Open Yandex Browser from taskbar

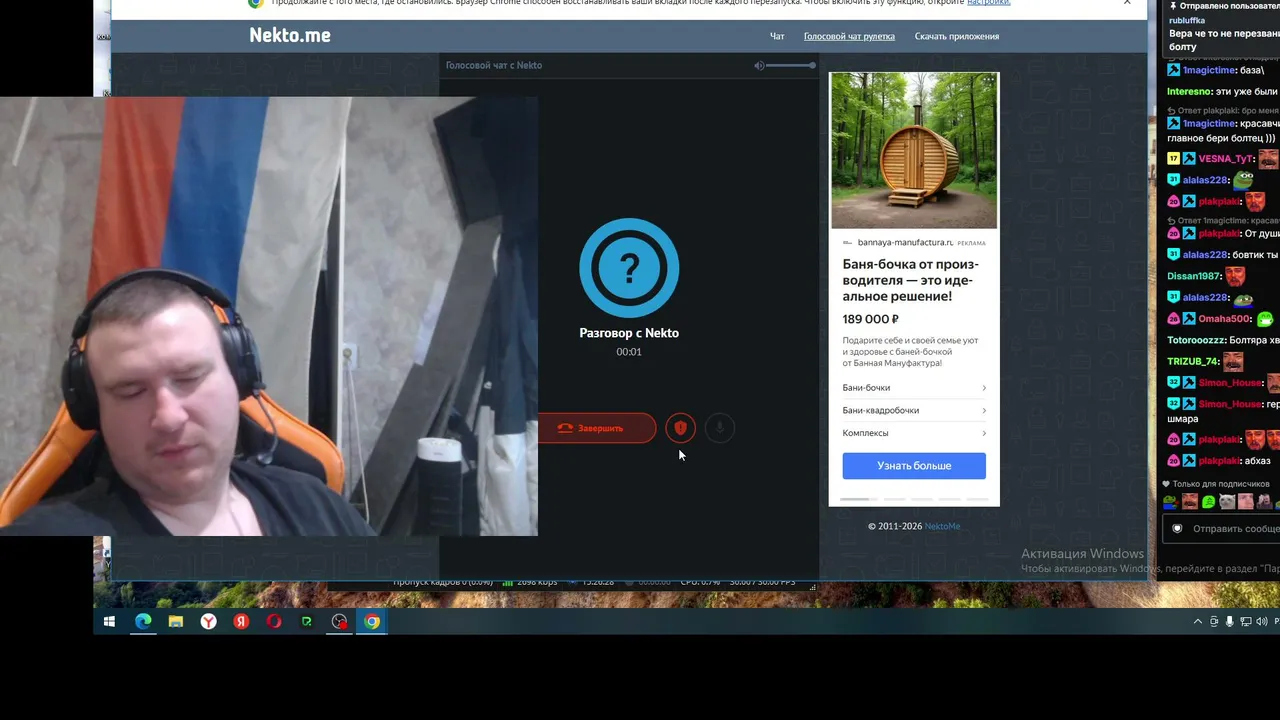208,621
